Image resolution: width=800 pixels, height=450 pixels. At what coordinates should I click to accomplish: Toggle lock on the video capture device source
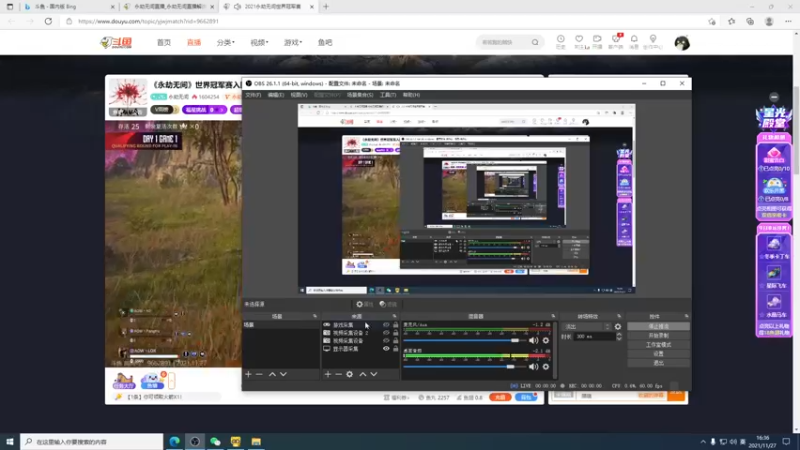[x=395, y=341]
